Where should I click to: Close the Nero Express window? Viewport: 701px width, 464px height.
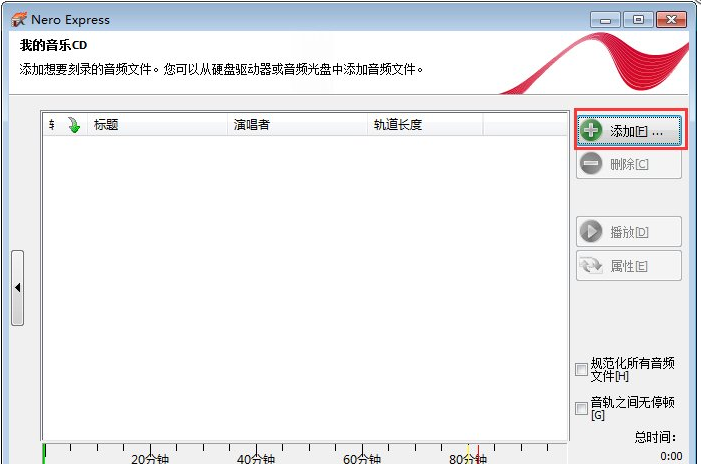pos(671,20)
